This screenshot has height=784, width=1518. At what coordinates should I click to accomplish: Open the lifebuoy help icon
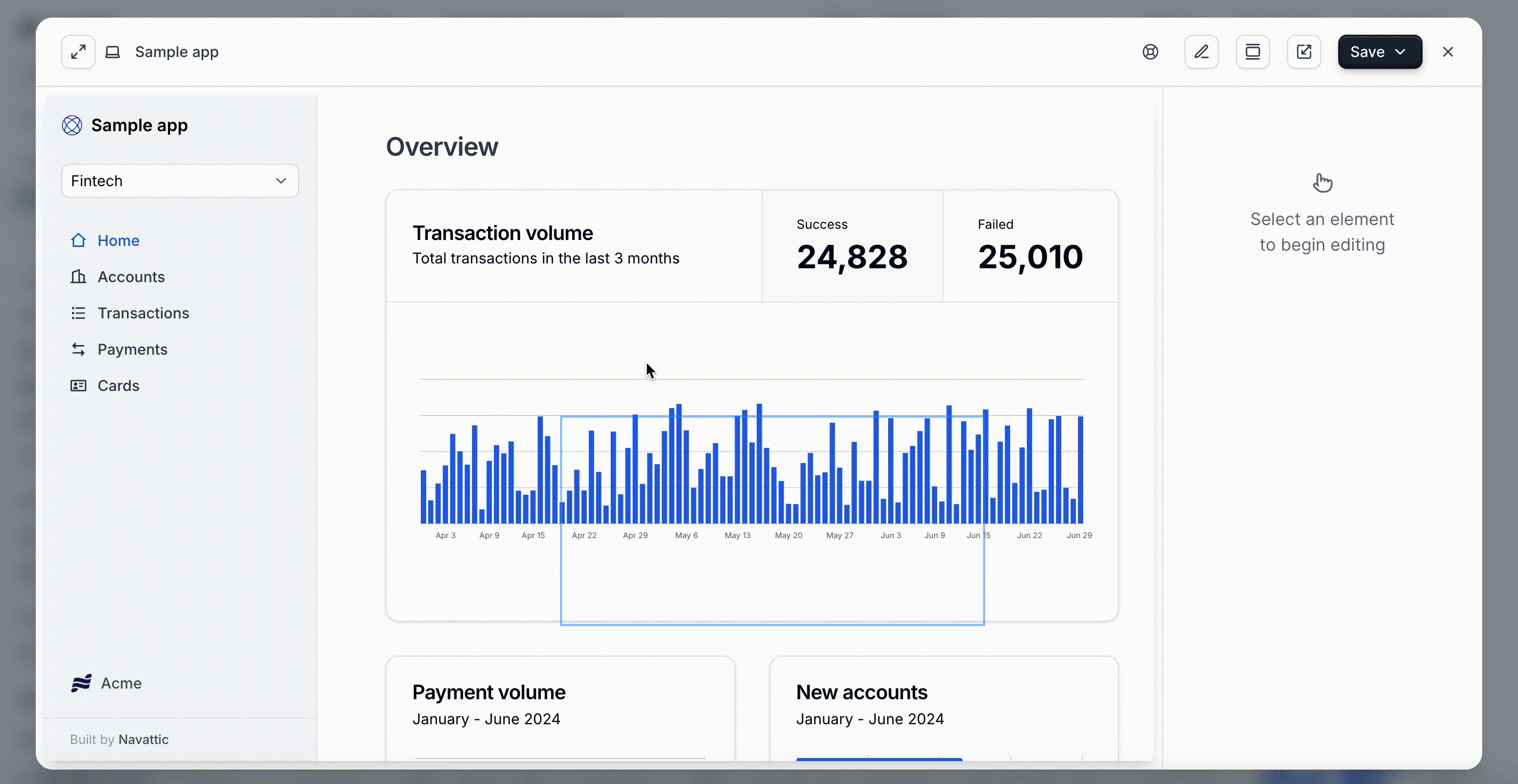point(1149,52)
